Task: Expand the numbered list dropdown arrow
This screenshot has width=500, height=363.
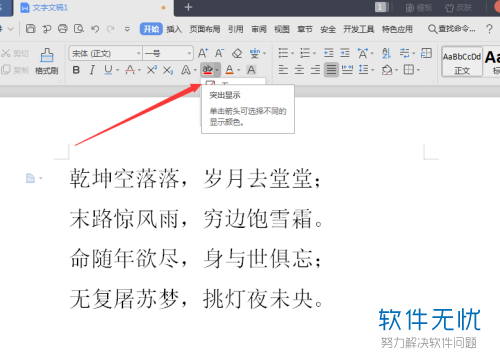Action: pyautogui.click(x=314, y=53)
